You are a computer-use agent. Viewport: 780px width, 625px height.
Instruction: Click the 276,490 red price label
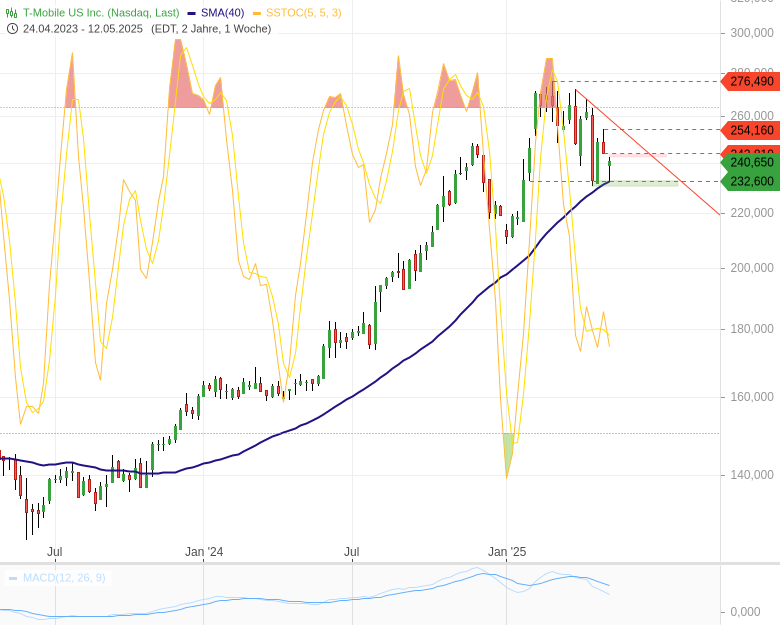click(x=751, y=81)
